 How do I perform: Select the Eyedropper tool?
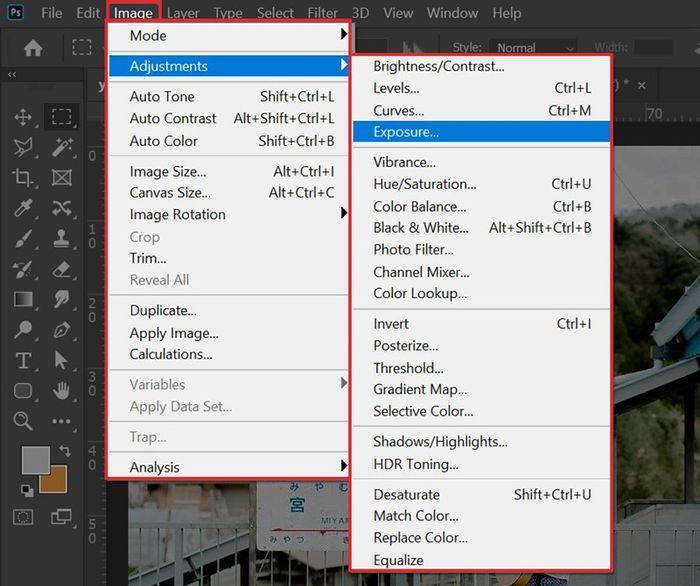tap(23, 208)
